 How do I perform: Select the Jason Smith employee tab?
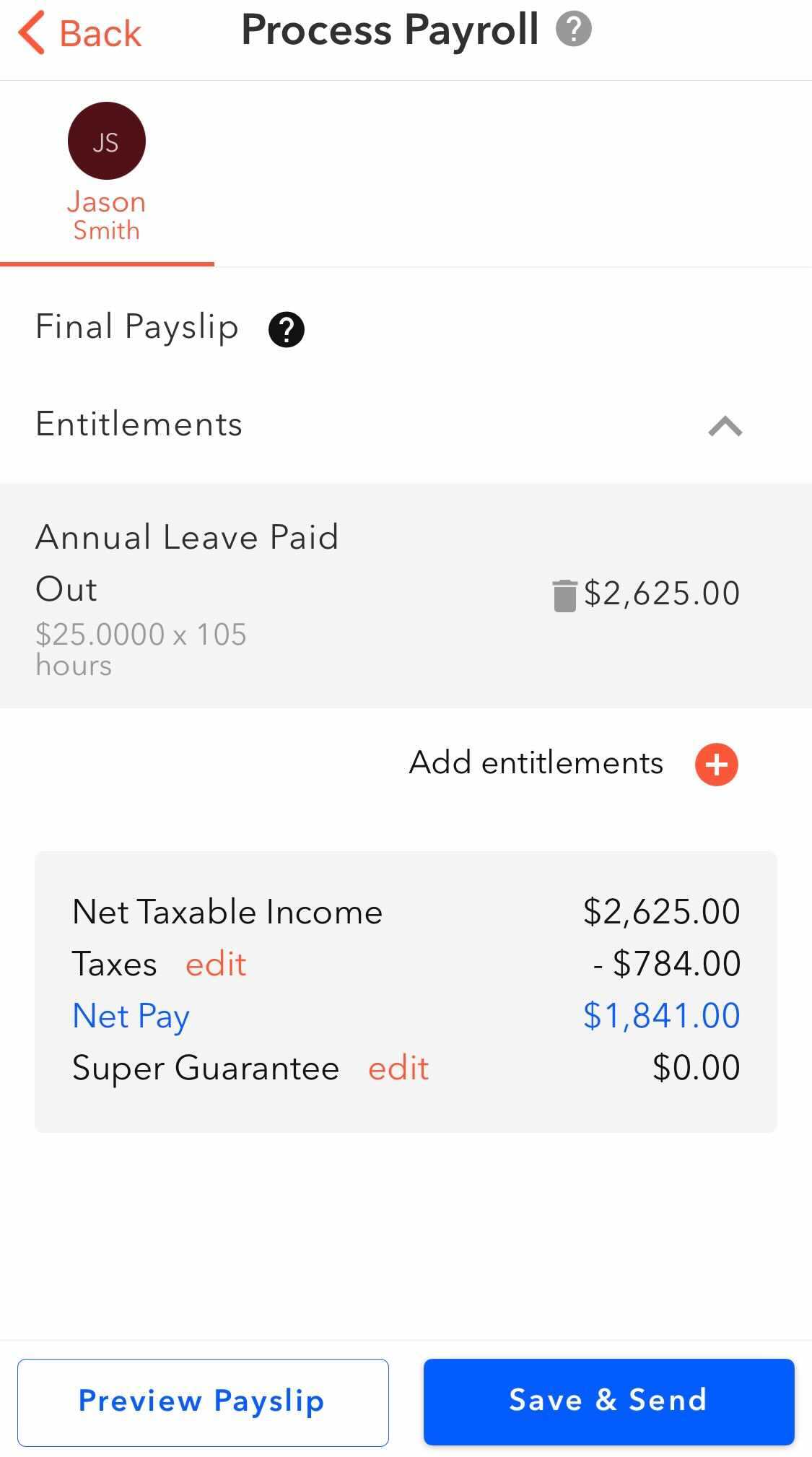click(x=107, y=215)
